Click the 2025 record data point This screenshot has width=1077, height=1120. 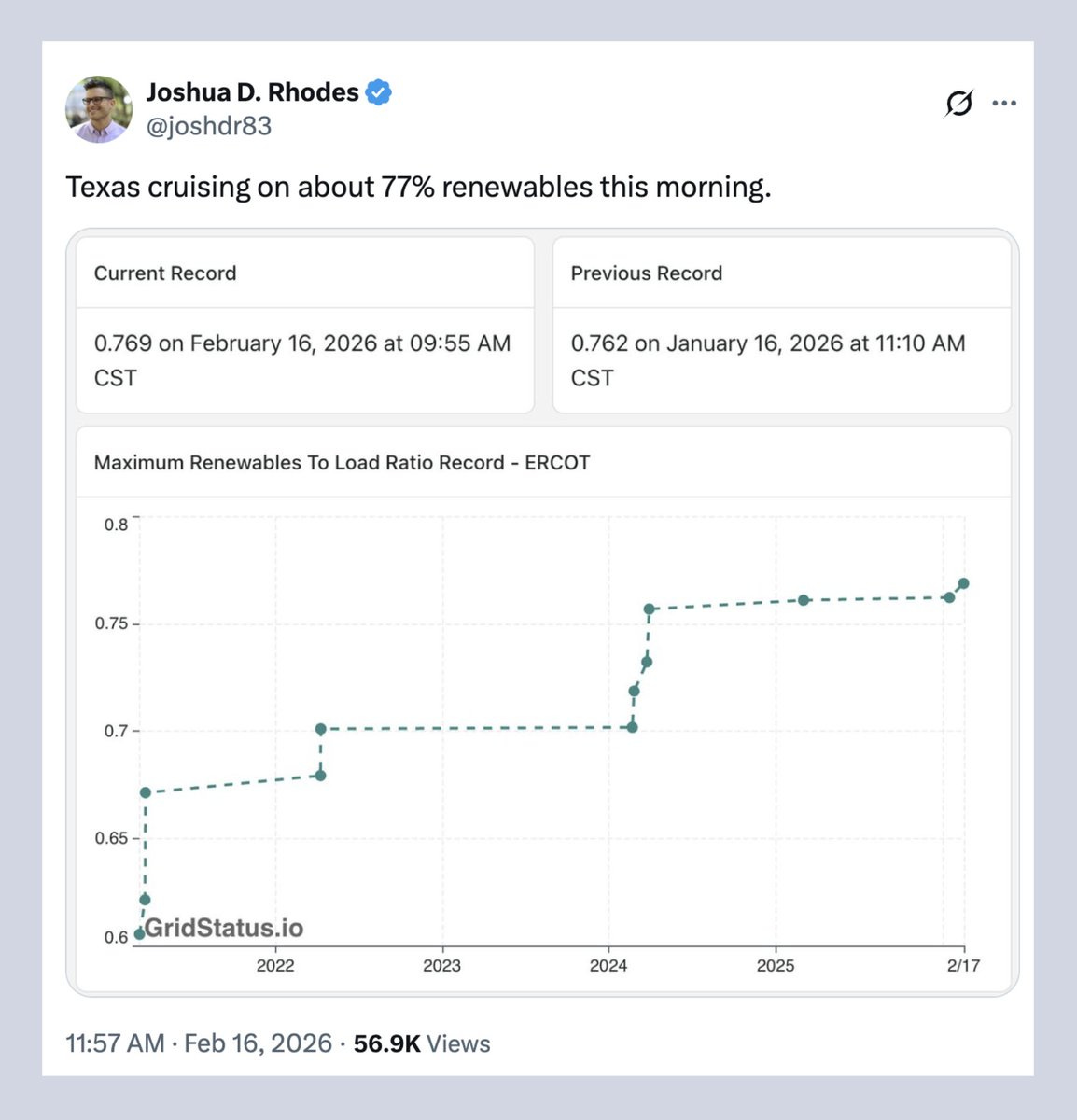click(803, 598)
